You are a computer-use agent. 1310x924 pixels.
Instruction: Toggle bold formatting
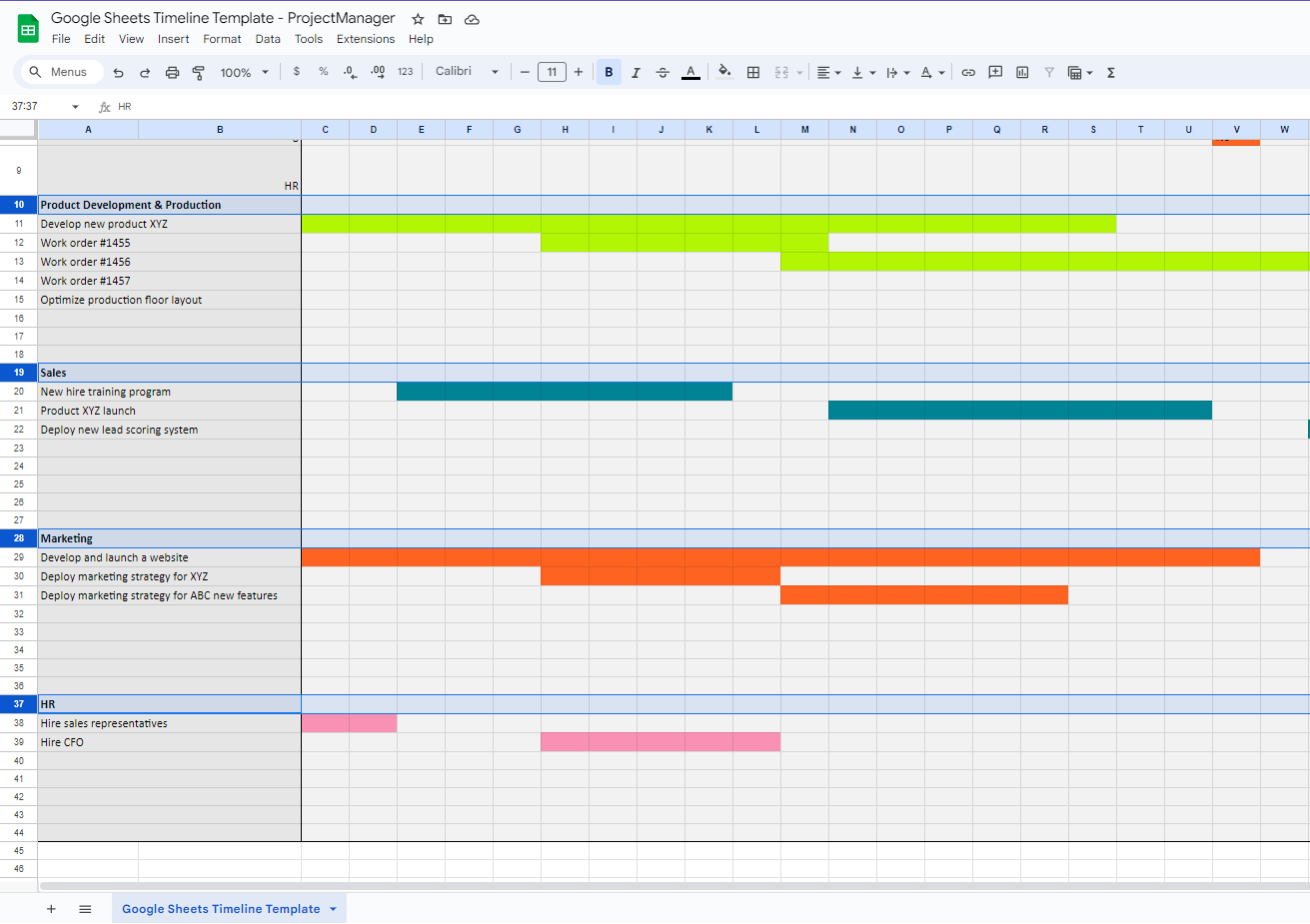[609, 72]
